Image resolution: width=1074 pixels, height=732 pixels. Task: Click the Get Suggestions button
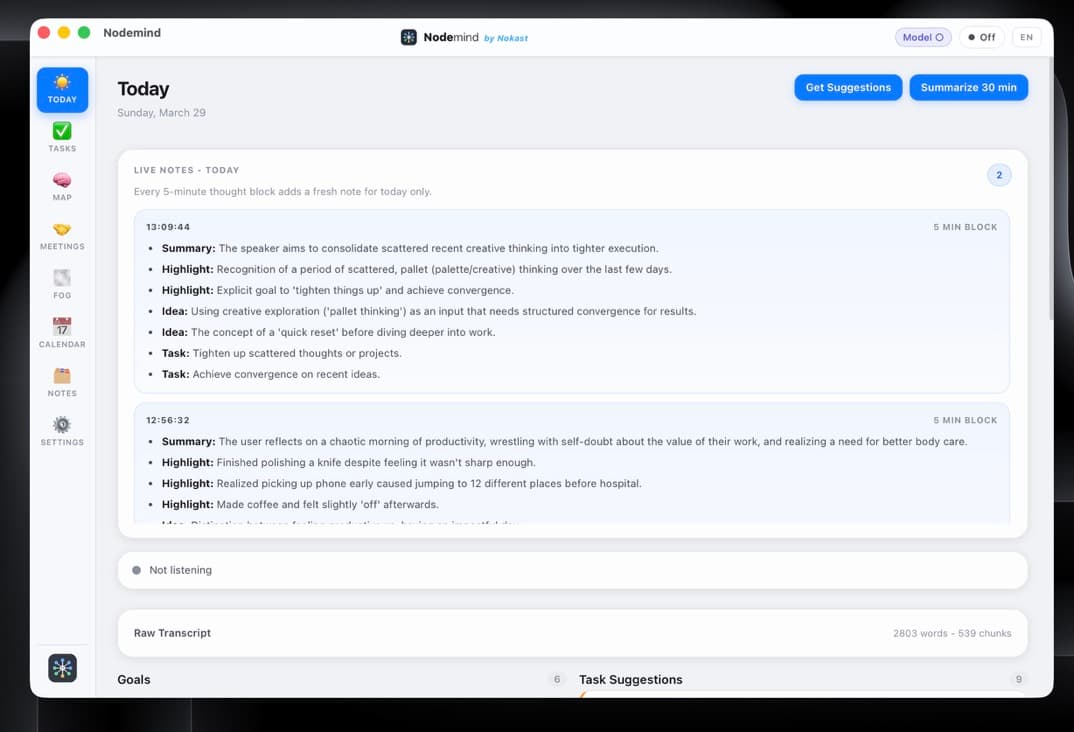coord(848,87)
